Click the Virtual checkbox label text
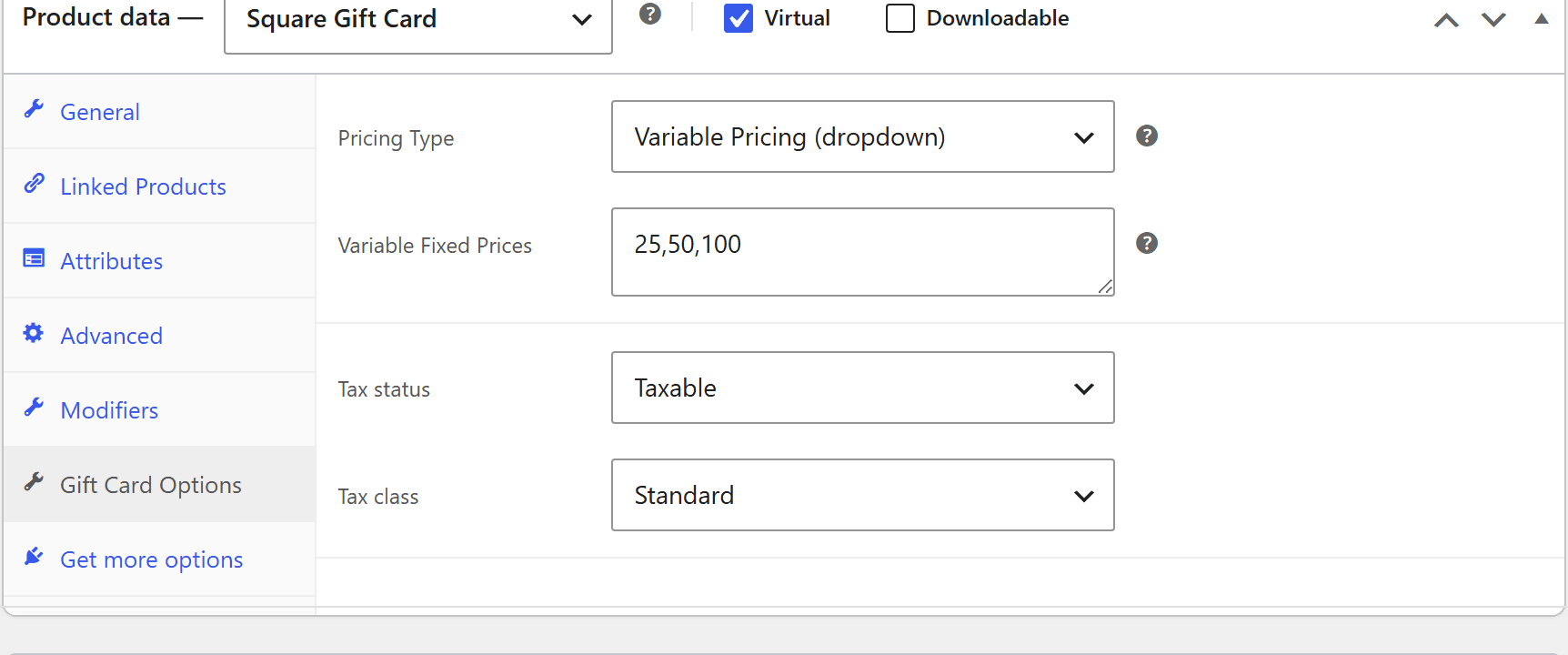The height and width of the screenshot is (655, 1568). click(797, 18)
